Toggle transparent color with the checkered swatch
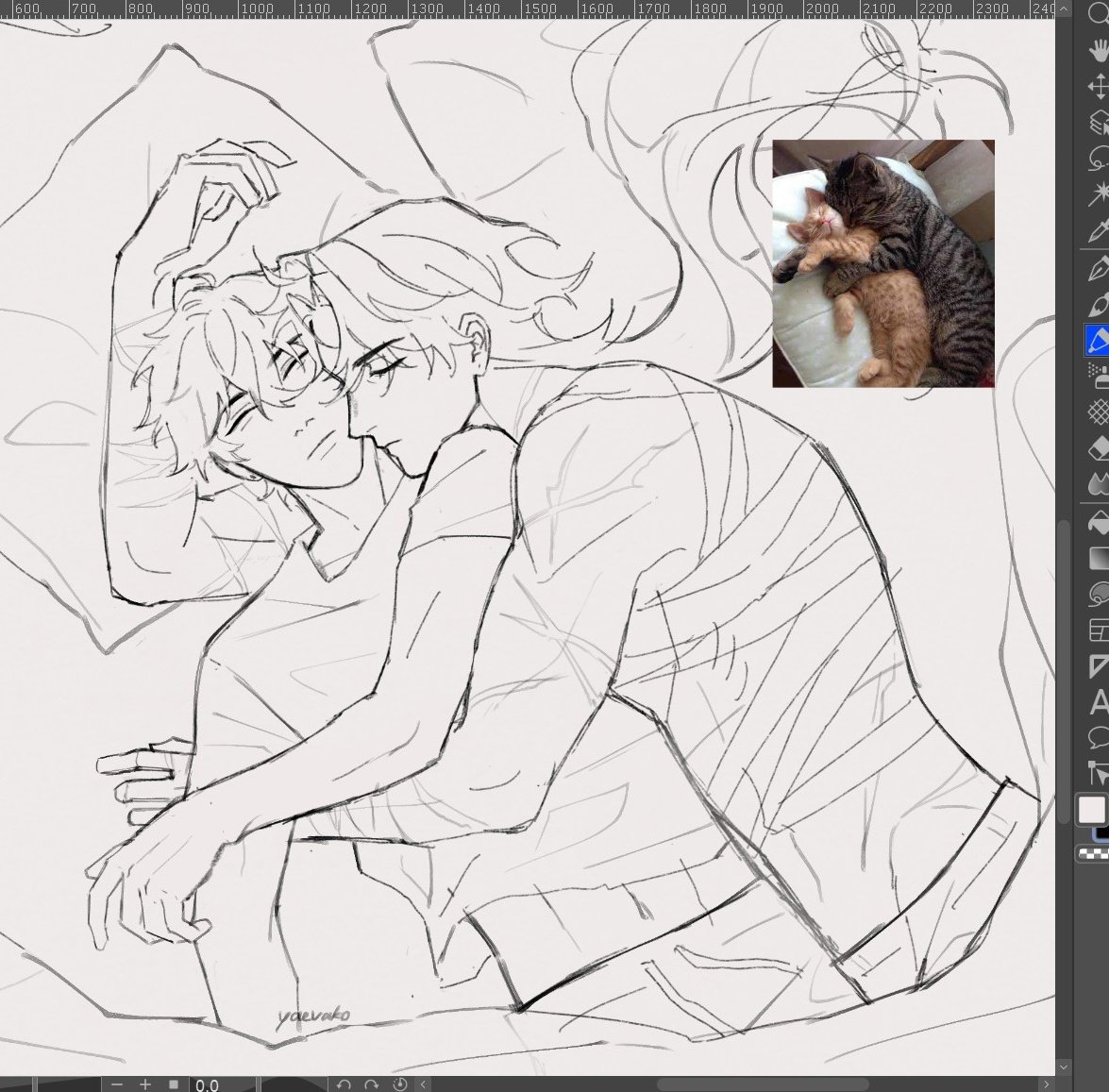Image resolution: width=1109 pixels, height=1092 pixels. pos(1093,851)
